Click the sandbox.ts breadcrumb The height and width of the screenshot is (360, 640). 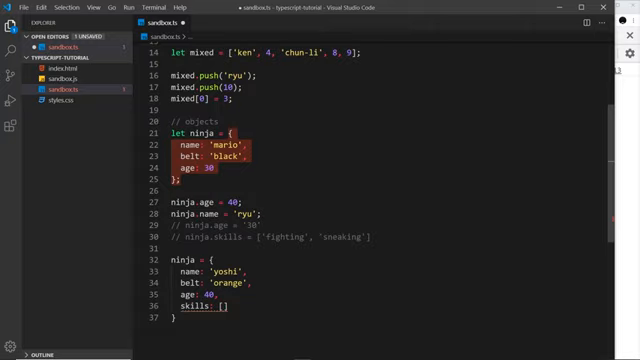point(165,37)
